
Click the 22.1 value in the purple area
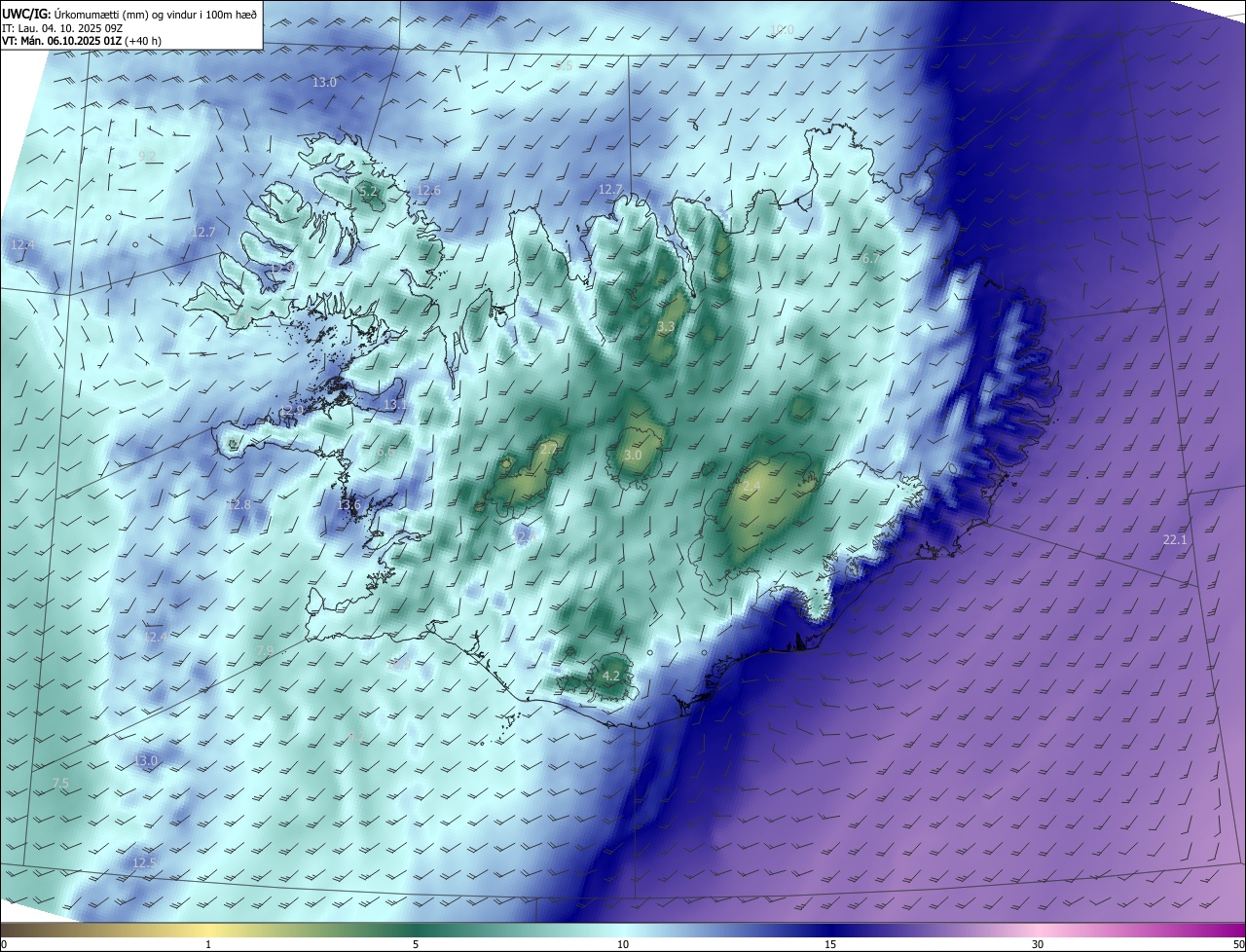[x=1175, y=539]
